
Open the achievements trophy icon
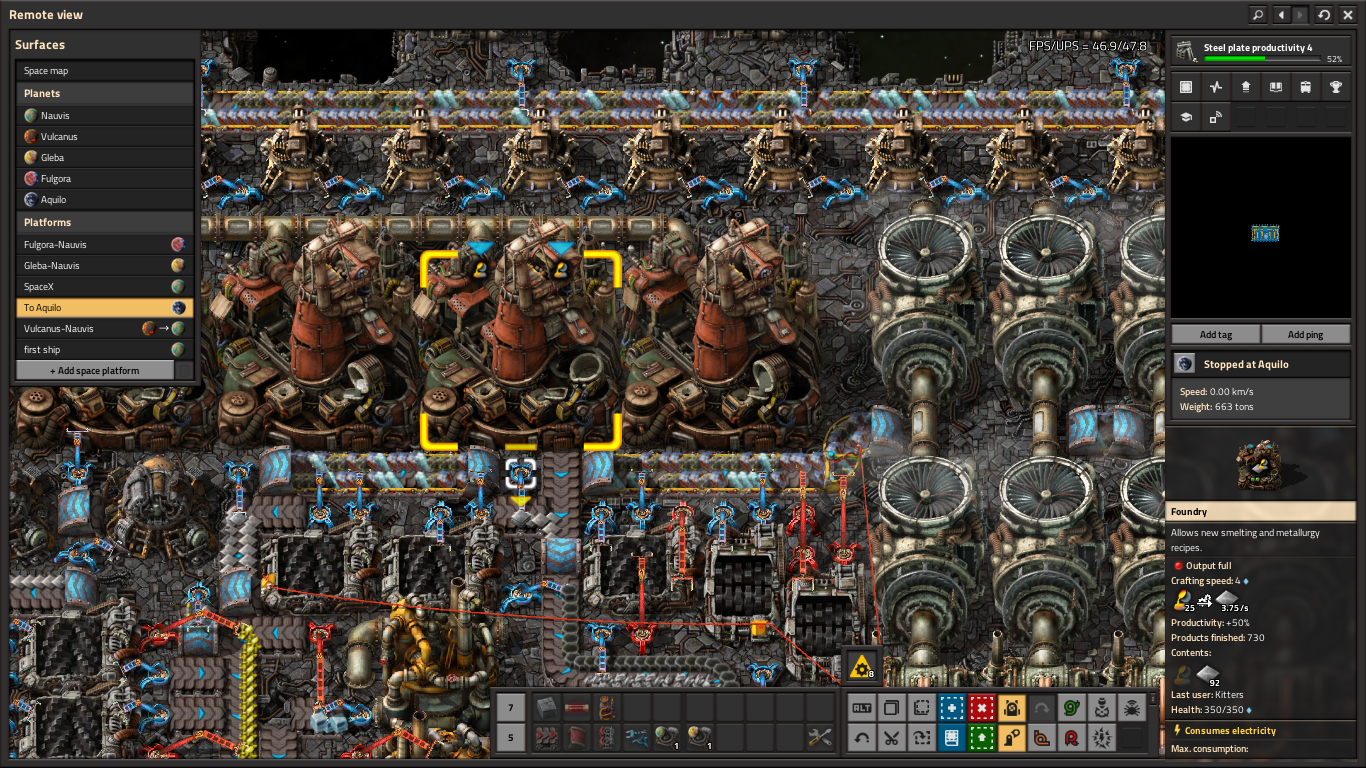pyautogui.click(x=1336, y=87)
